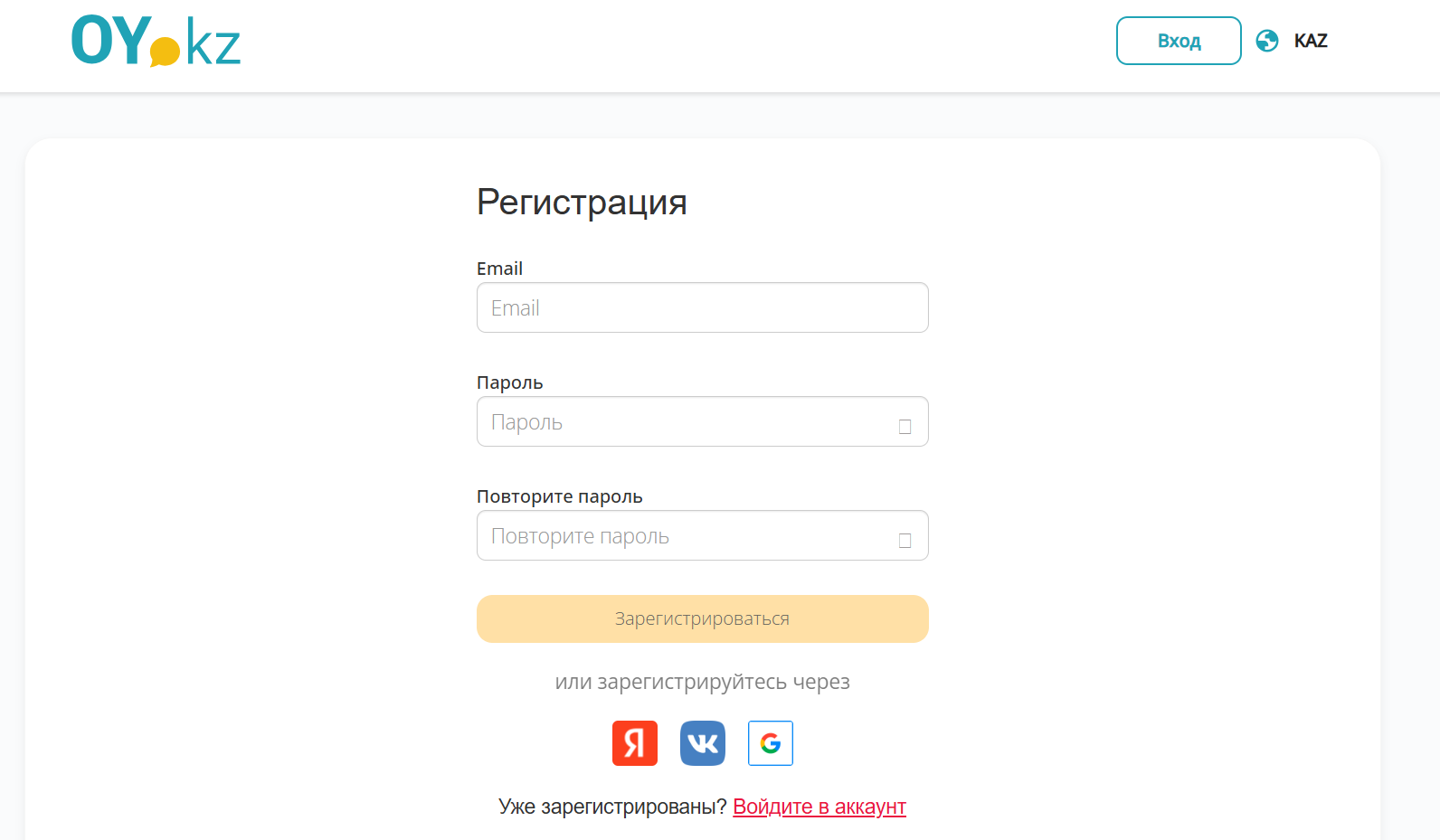Switch to the Вход screen
Viewport: 1440px width, 840px height.
click(x=1179, y=41)
